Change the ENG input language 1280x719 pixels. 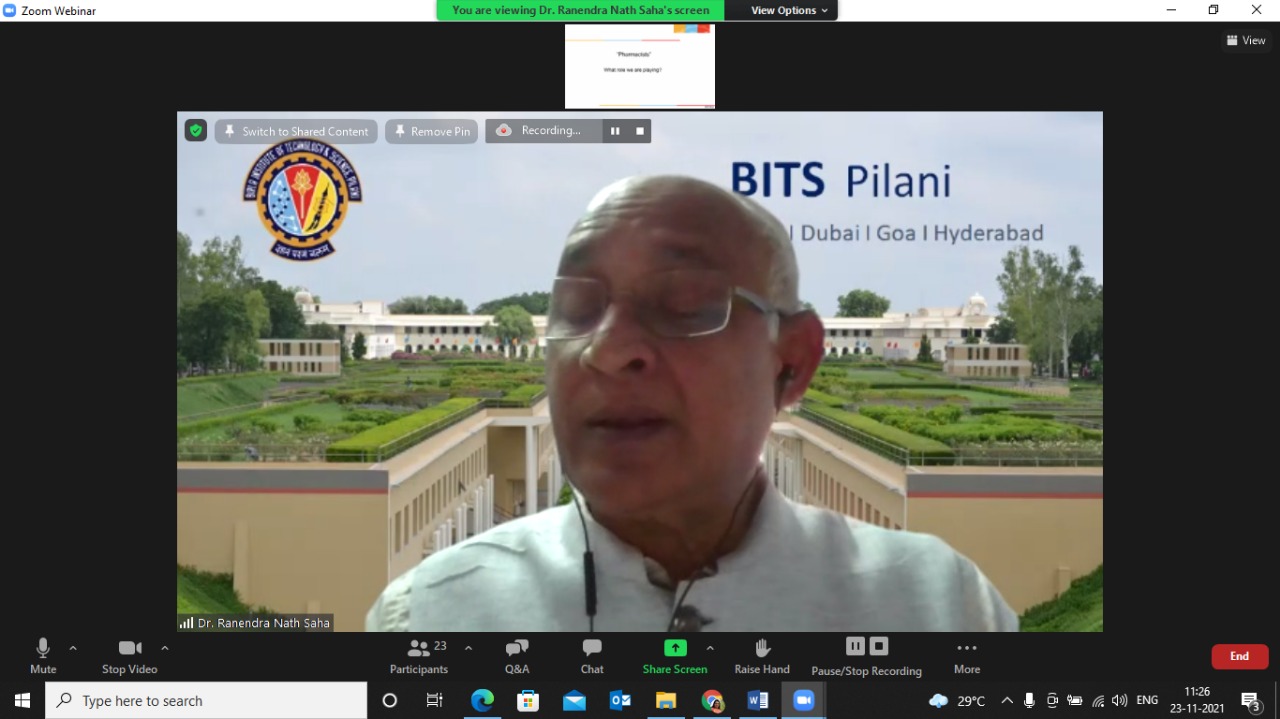(x=1147, y=701)
